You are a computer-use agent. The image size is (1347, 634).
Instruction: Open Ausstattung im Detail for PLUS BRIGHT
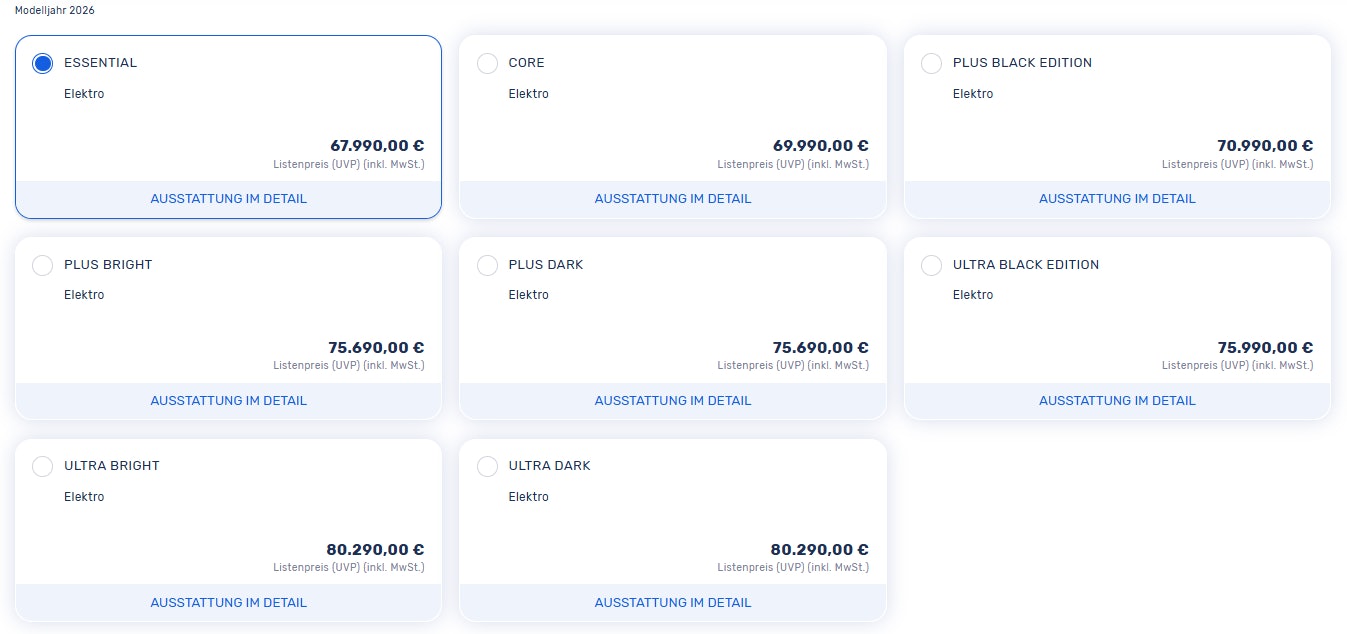(x=229, y=401)
